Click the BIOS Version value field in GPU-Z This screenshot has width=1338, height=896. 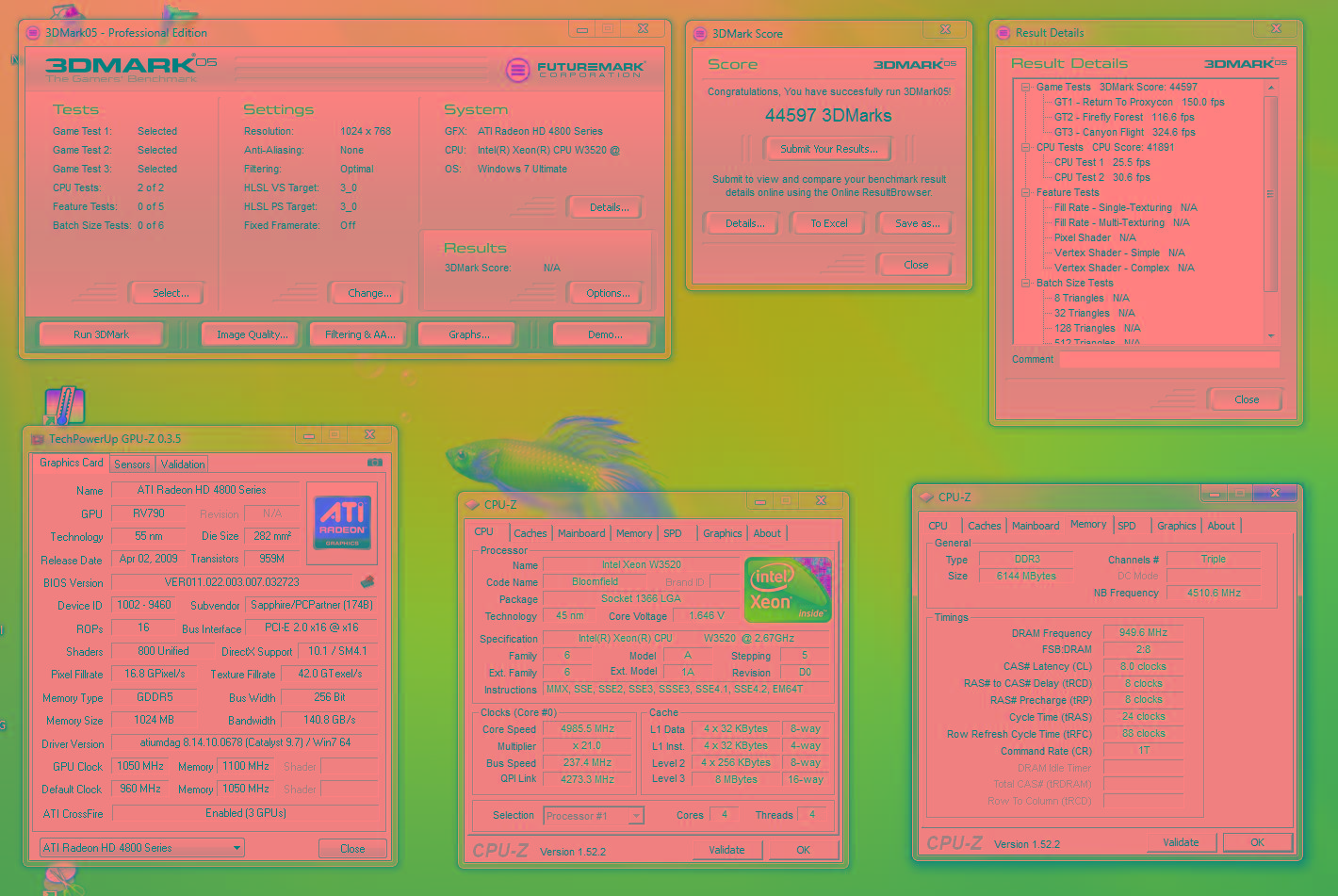[x=232, y=582]
